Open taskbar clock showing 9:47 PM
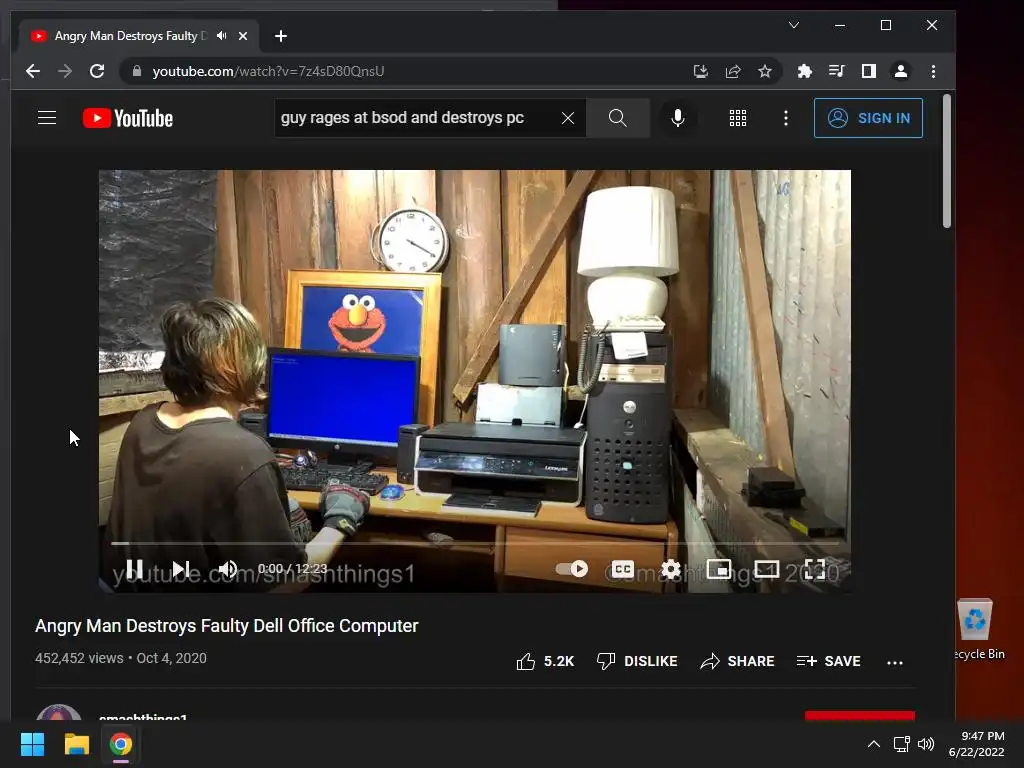This screenshot has height=768, width=1024. [976, 744]
